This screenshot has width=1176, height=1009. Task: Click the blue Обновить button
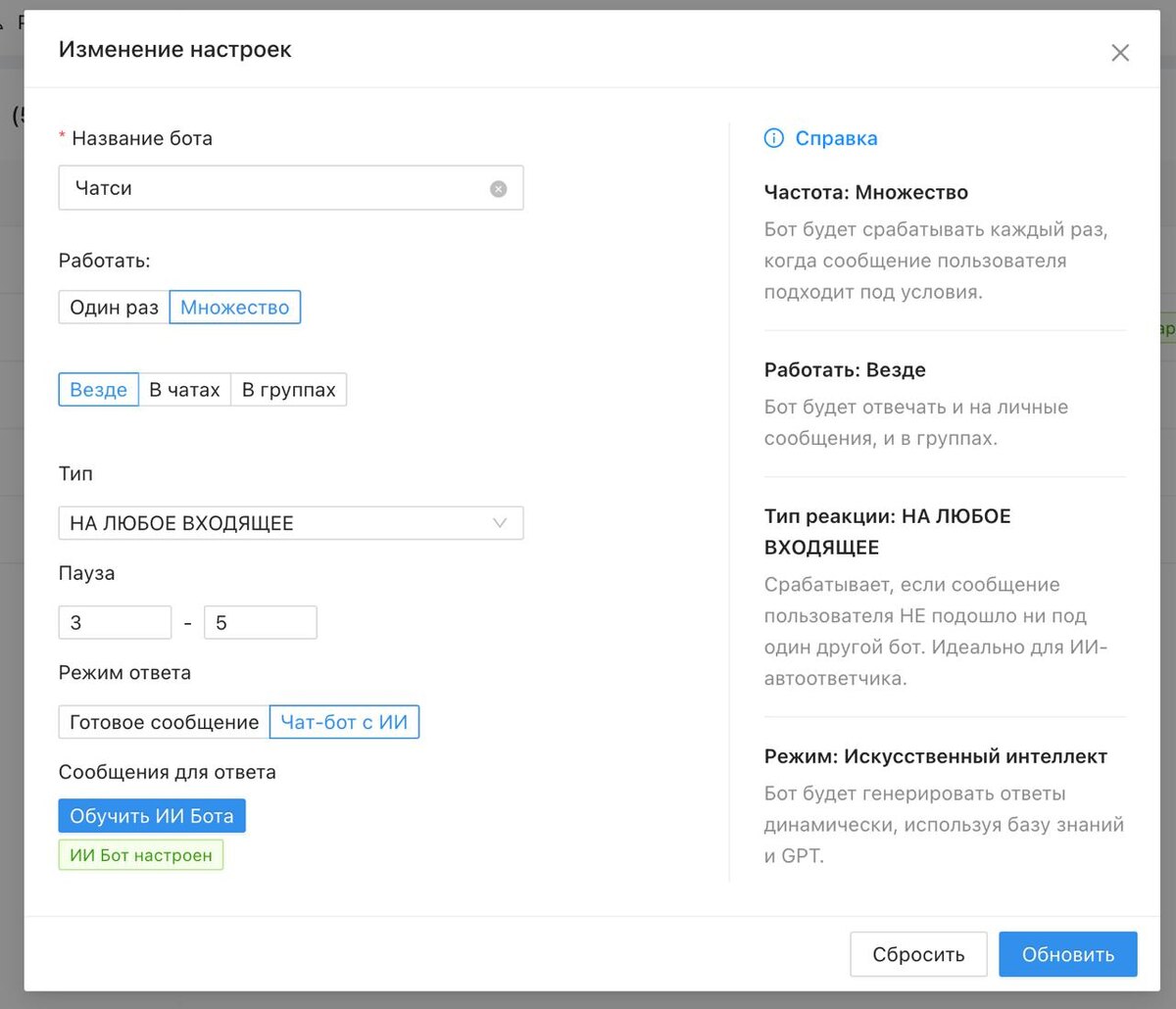click(1068, 954)
